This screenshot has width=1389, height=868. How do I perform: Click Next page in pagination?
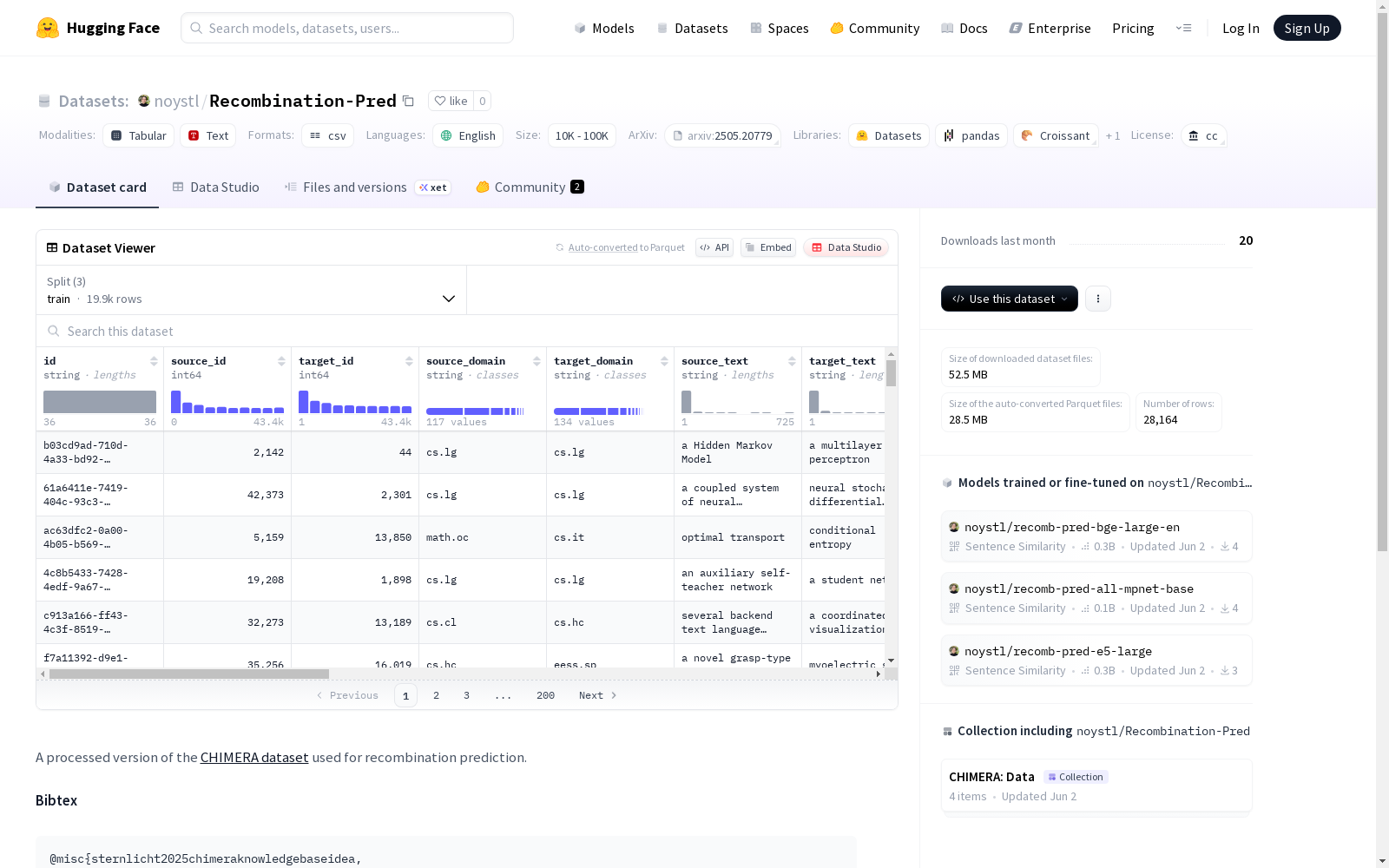point(598,695)
